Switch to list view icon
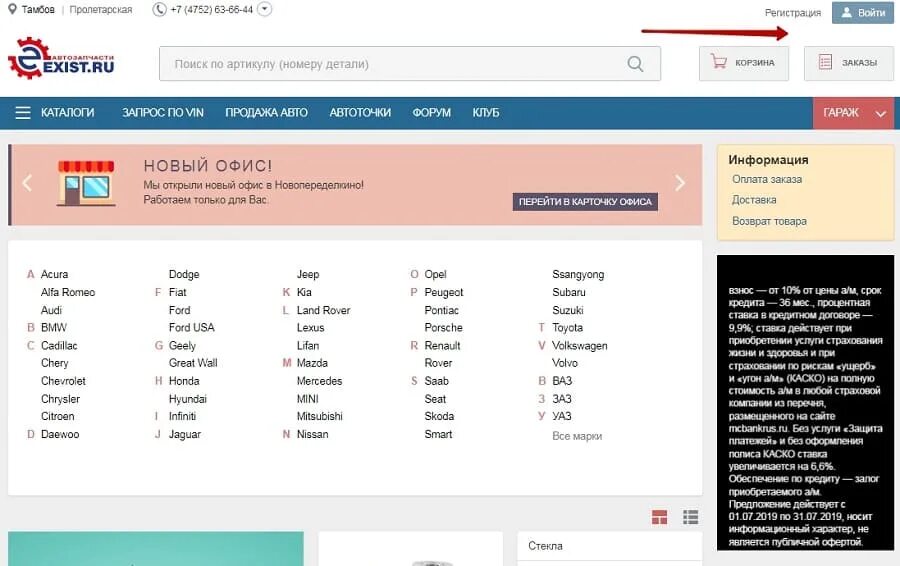This screenshot has height=566, width=900. coord(690,517)
